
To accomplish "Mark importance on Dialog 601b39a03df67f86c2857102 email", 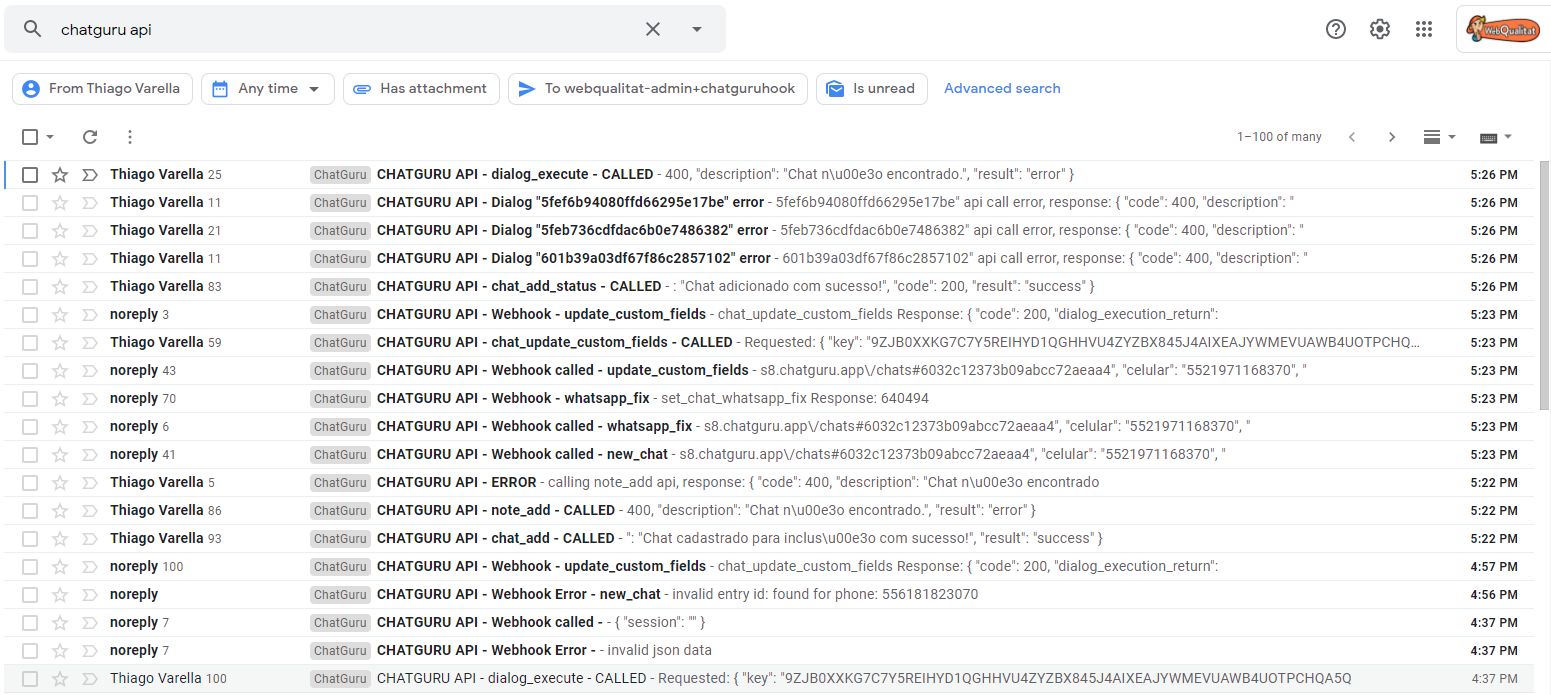I will (x=90, y=259).
